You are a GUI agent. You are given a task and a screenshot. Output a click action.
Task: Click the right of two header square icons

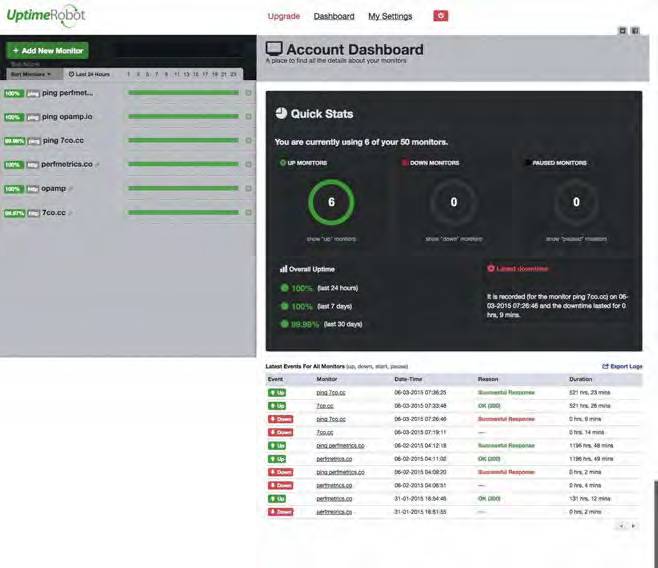click(x=635, y=31)
